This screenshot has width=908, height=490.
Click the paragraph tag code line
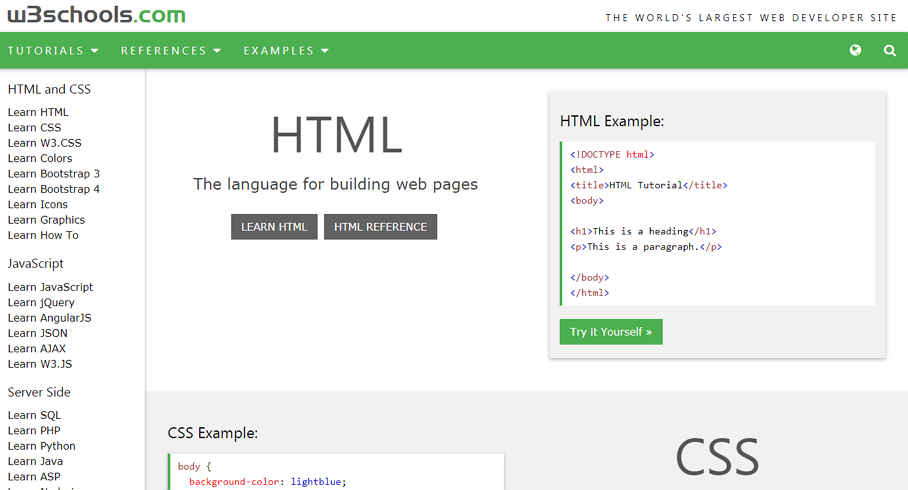click(646, 247)
